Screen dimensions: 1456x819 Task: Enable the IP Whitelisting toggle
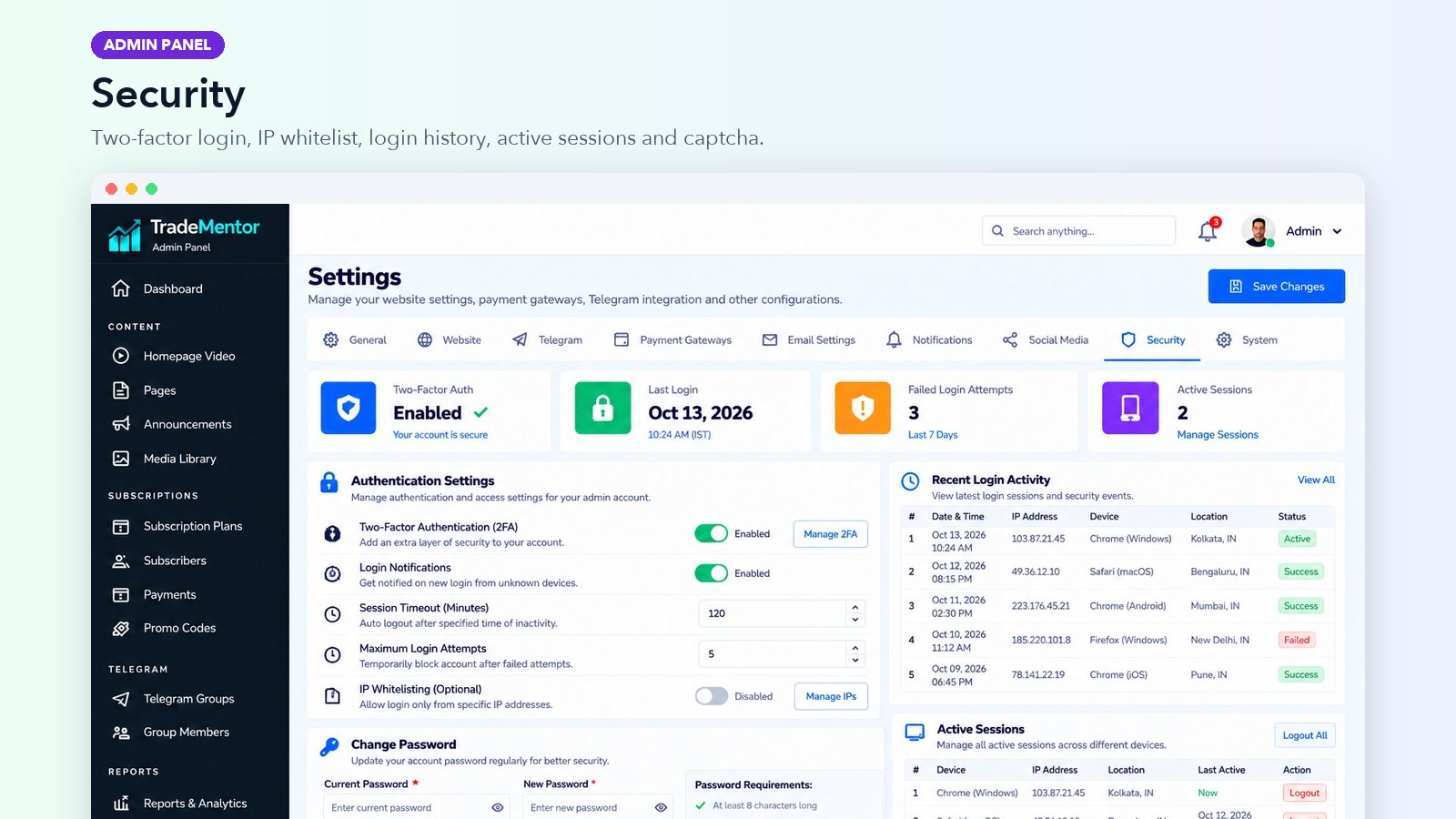(712, 696)
